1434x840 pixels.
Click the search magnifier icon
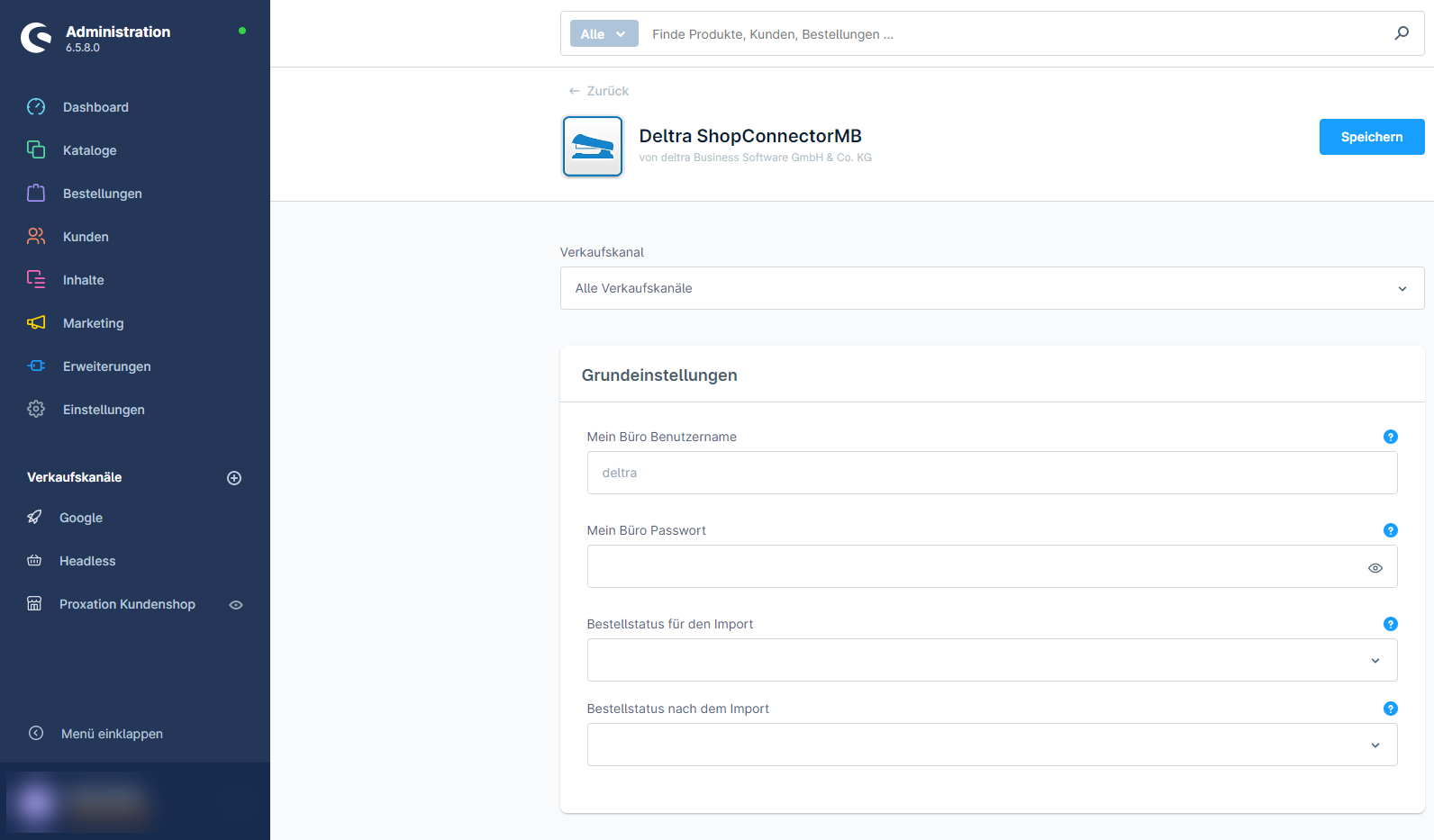1402,33
